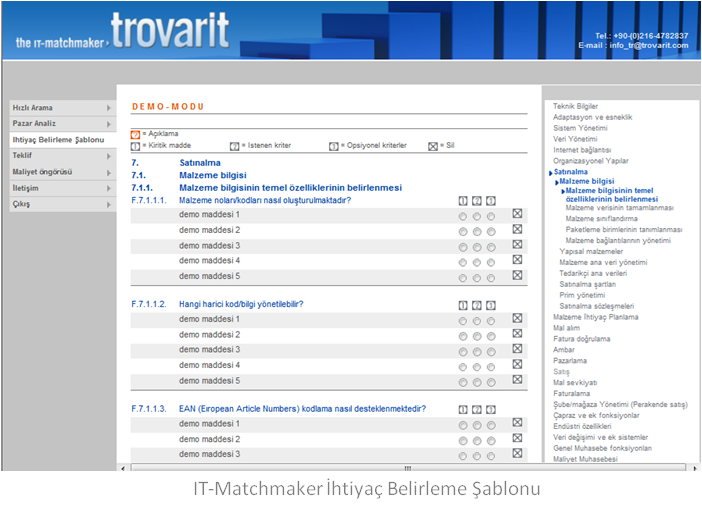Viewport: 702px width, 509px height.
Task: Delete demo maddesi 1 under F.7.1.1.1
Action: point(517,214)
